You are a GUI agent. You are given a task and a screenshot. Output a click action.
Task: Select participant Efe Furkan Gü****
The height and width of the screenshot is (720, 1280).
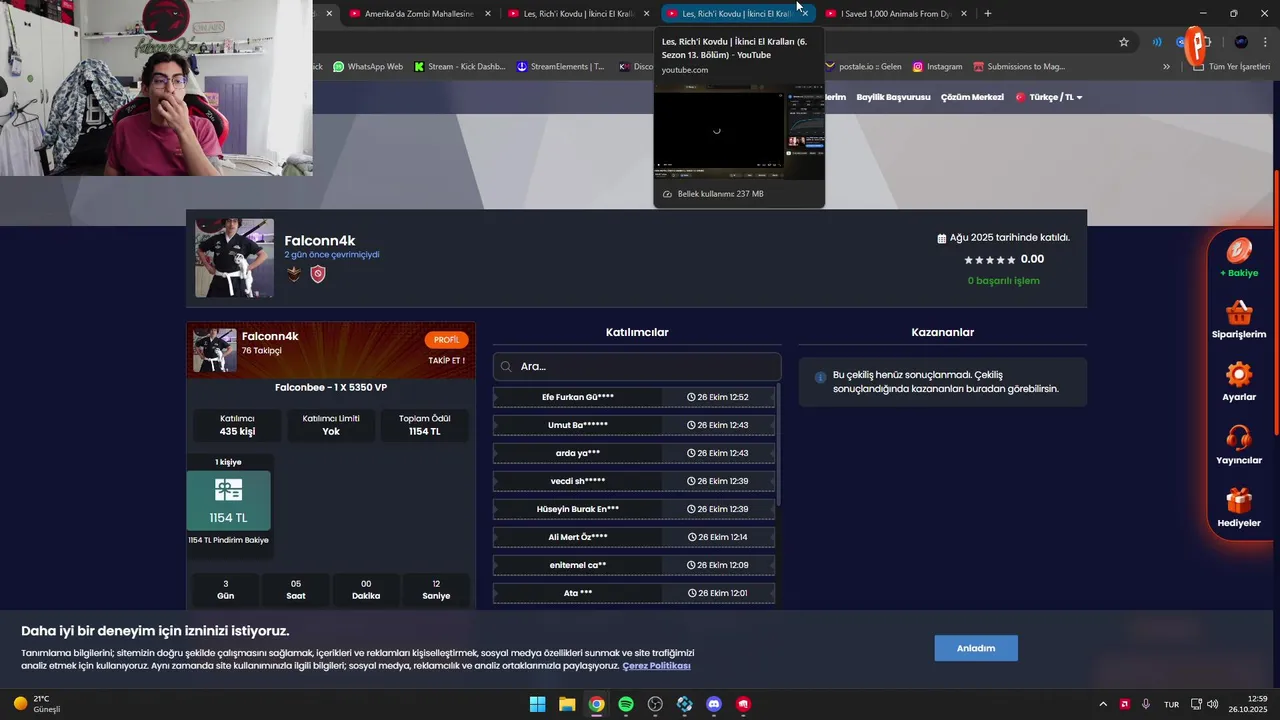tap(634, 397)
